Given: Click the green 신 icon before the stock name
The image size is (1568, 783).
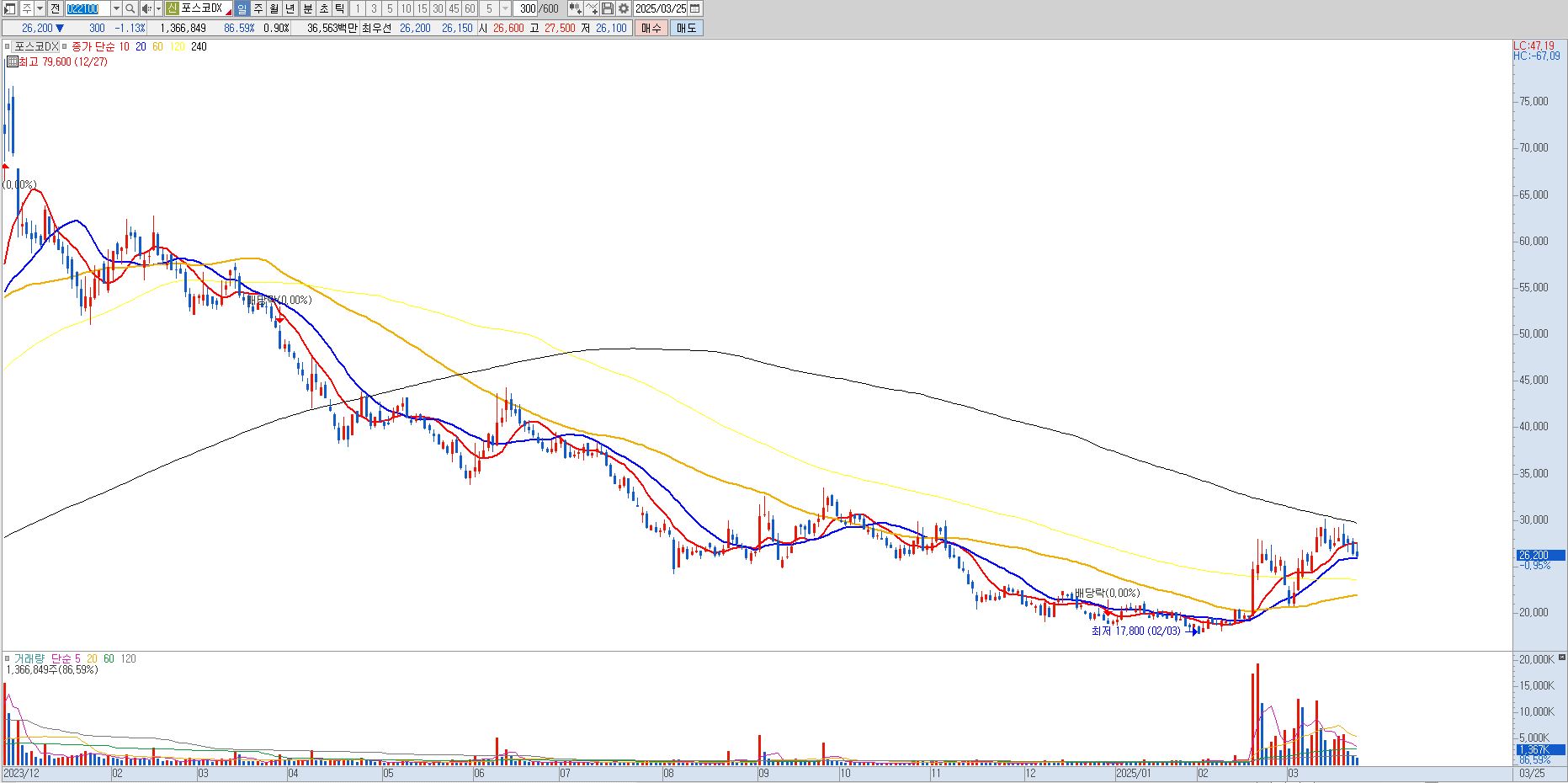Looking at the screenshot, I should coord(172,8).
